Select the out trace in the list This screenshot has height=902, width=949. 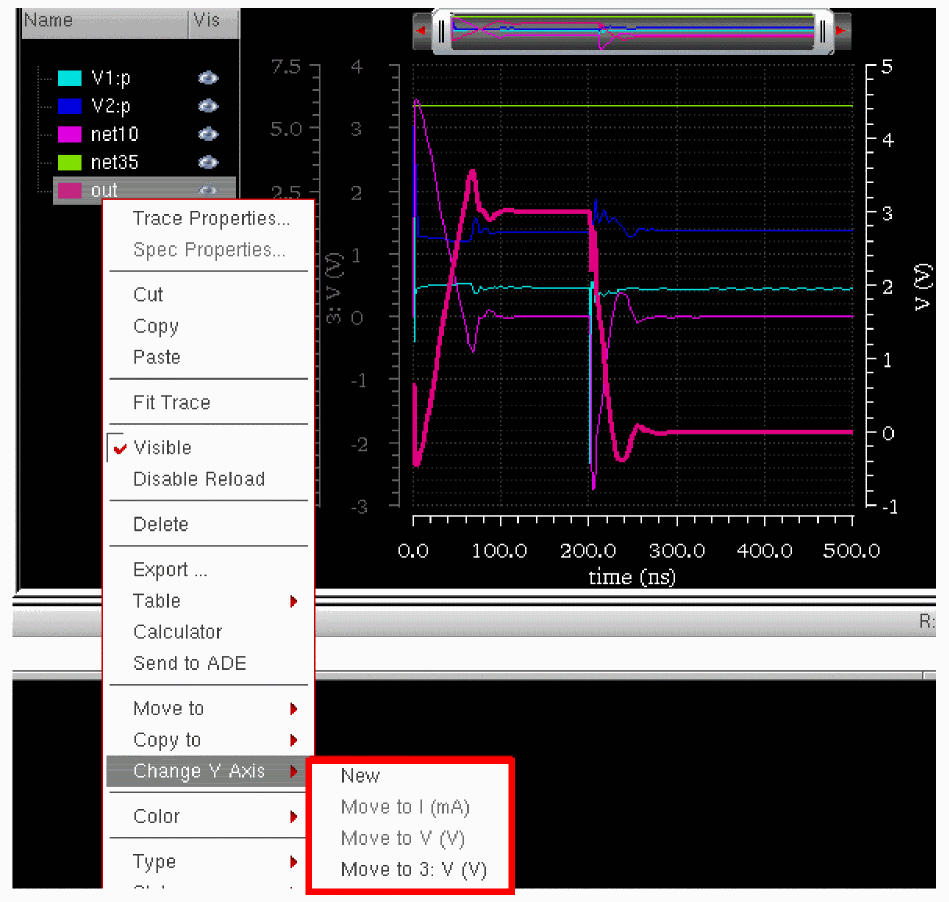point(104,191)
